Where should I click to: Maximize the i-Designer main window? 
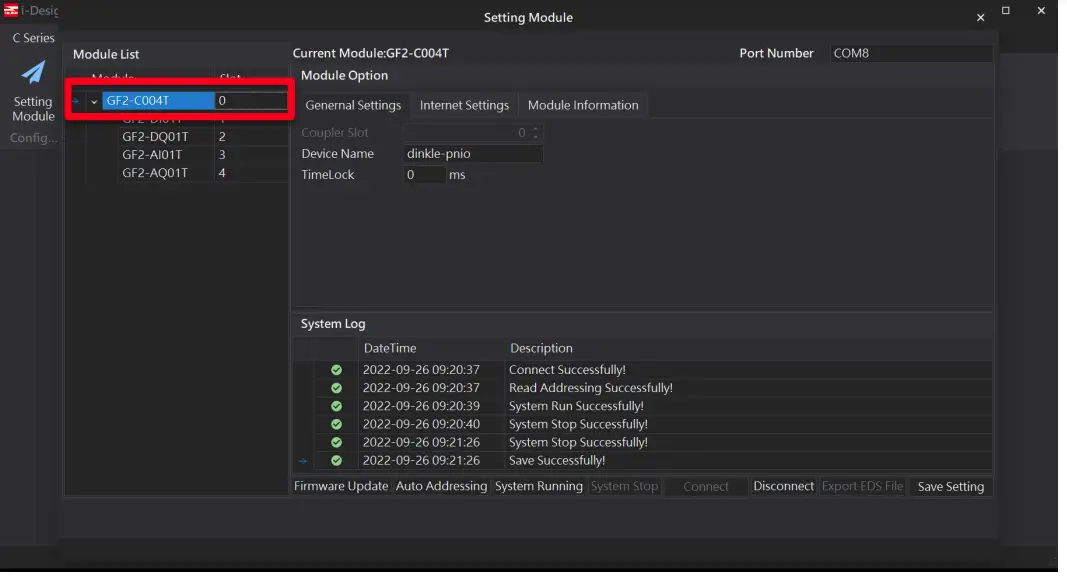1006,11
